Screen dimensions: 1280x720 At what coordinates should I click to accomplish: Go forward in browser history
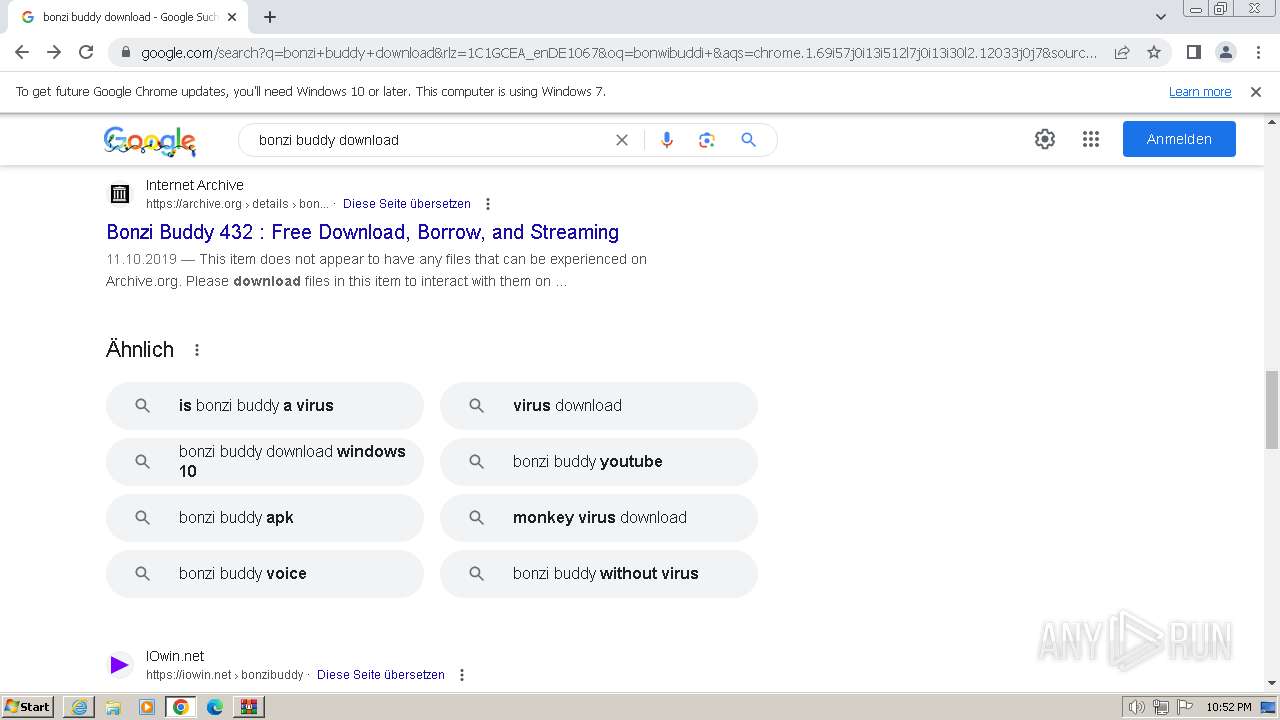coord(54,52)
